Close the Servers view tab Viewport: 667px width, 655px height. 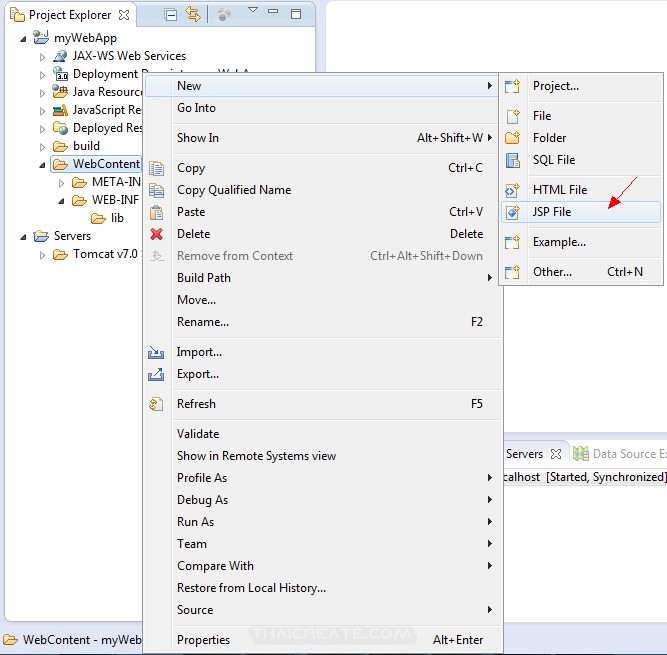pos(556,454)
